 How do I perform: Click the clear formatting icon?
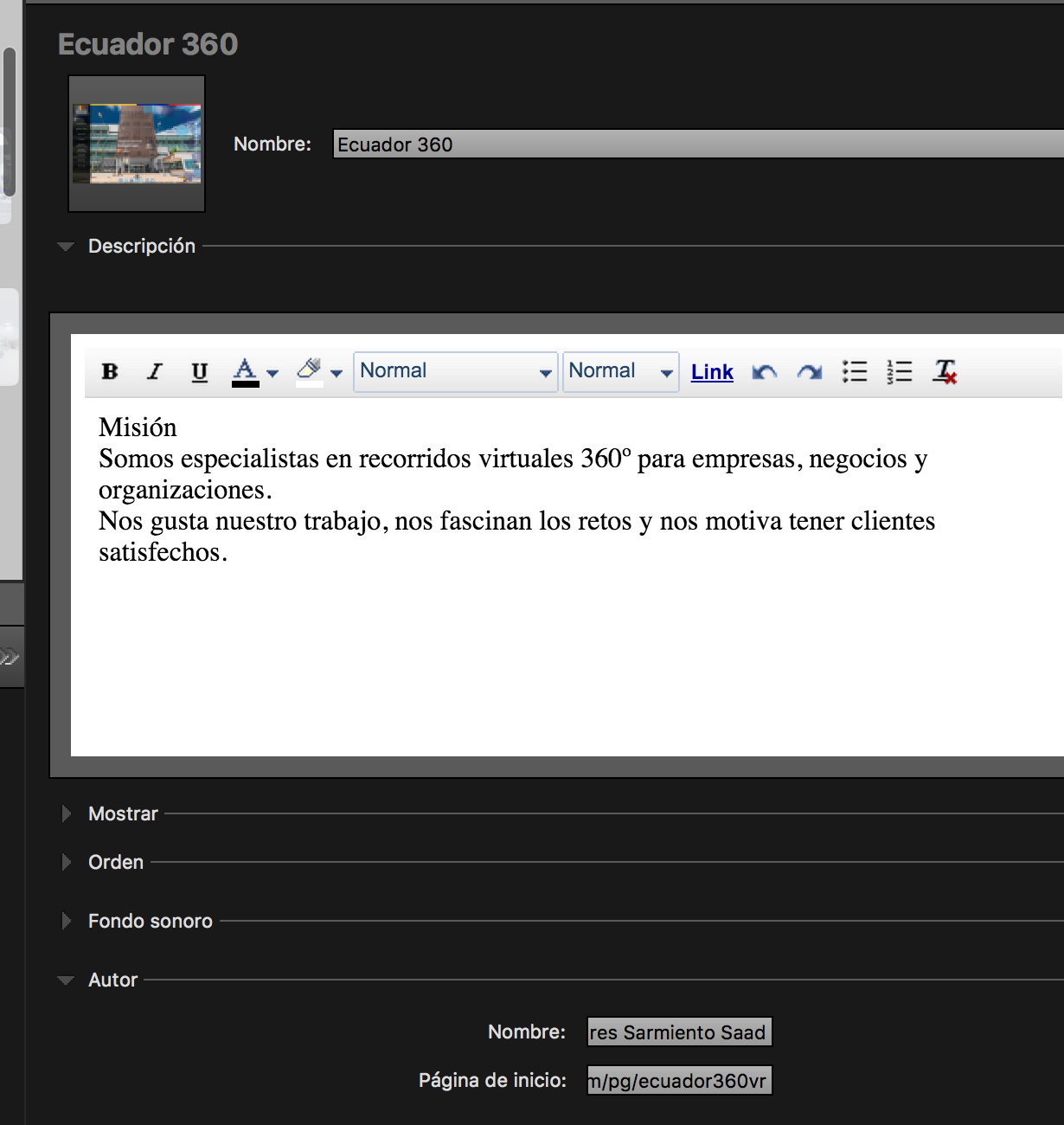[945, 371]
